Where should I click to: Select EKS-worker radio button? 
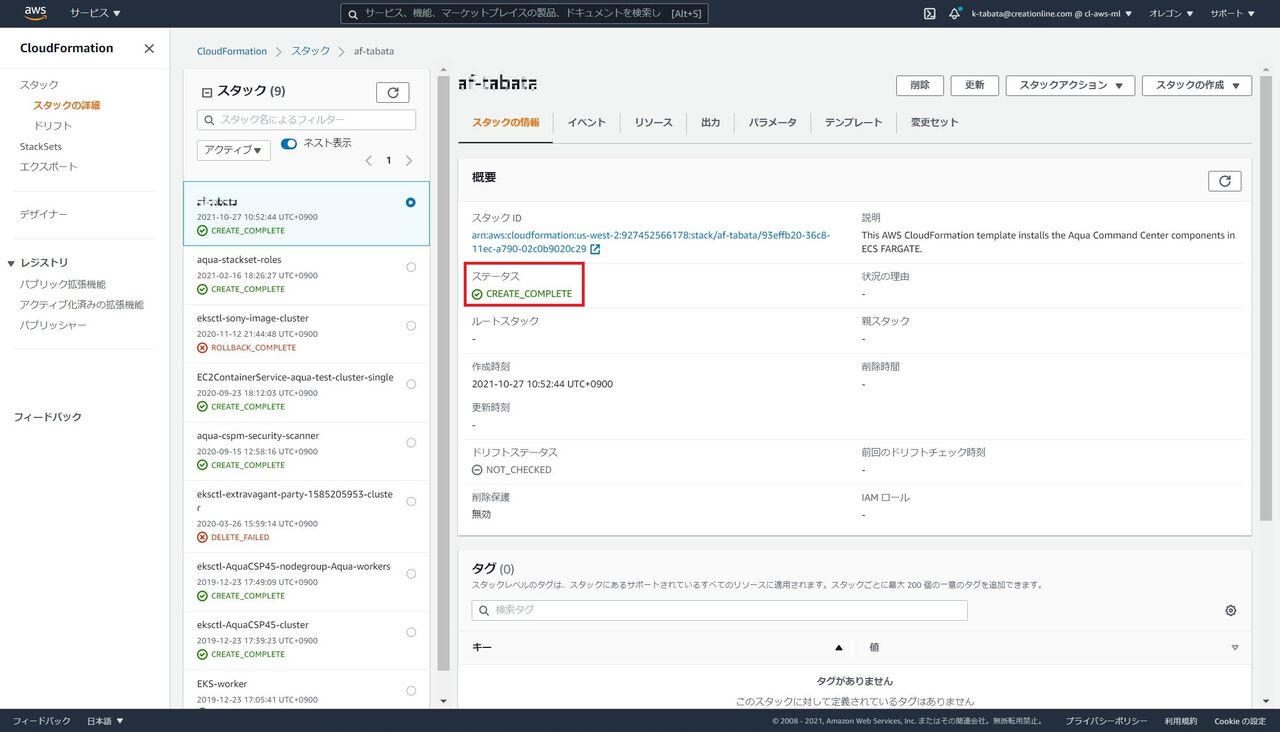[411, 691]
